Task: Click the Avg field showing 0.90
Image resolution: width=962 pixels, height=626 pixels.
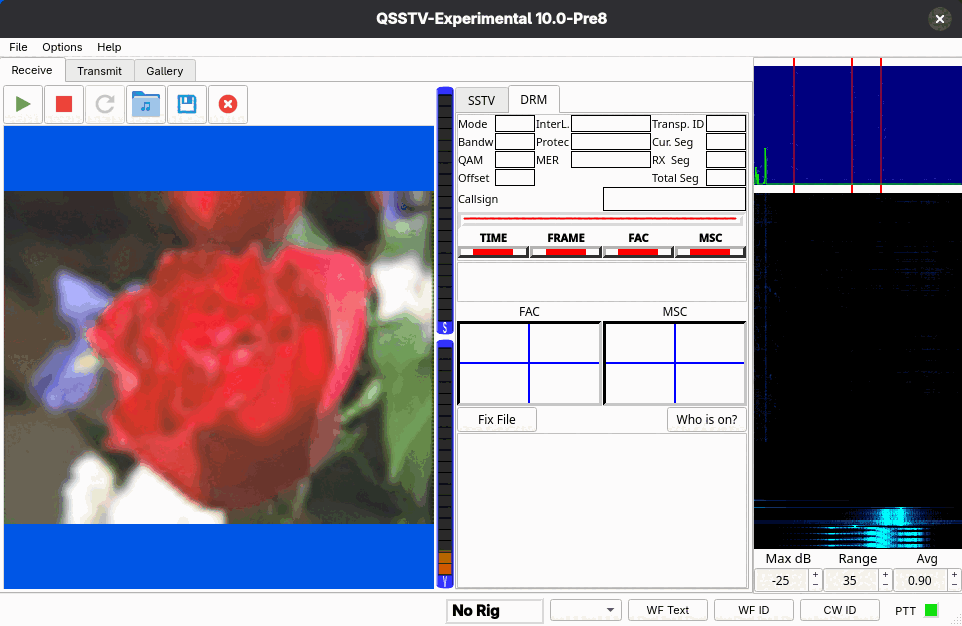Action: click(920, 581)
